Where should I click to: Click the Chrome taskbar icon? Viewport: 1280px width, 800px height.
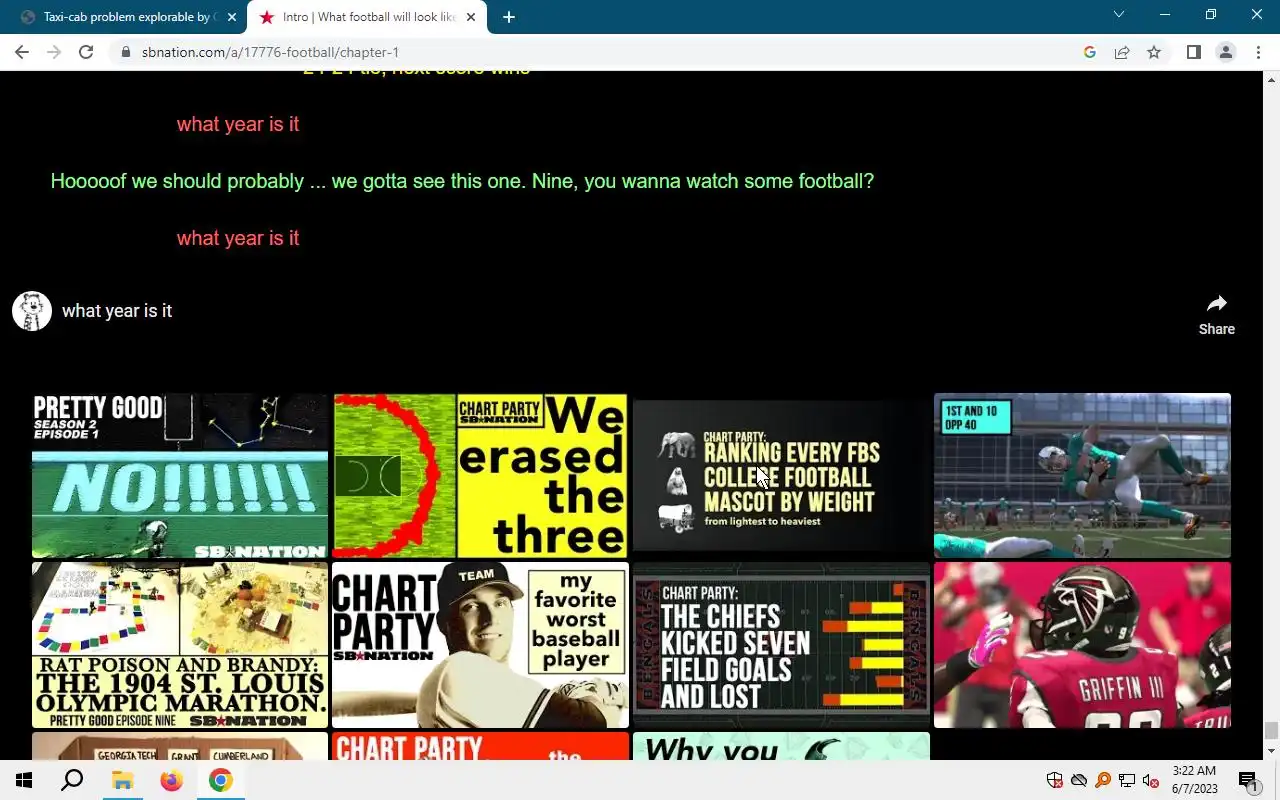[x=220, y=780]
